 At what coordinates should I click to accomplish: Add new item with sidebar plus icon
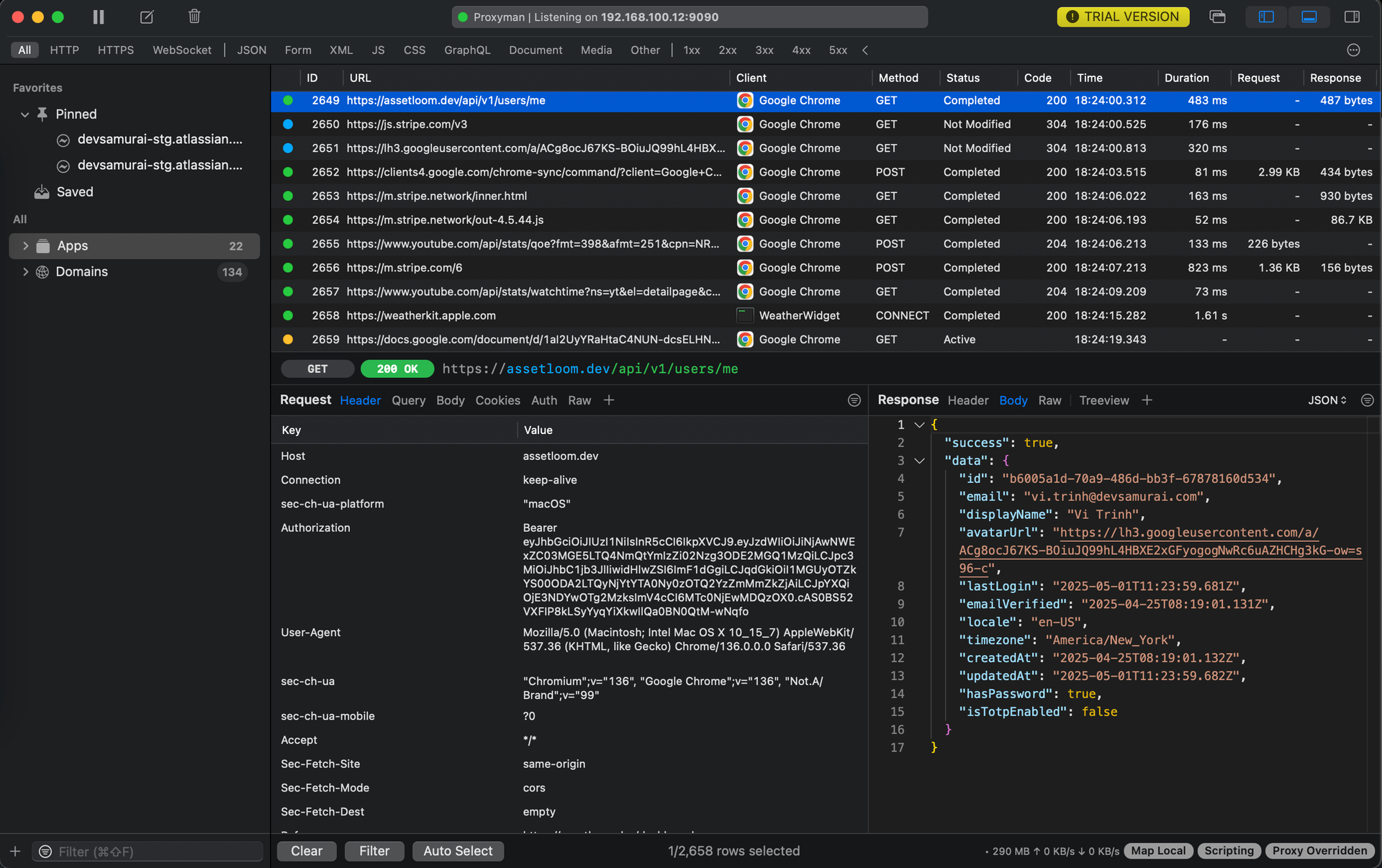tap(15, 851)
